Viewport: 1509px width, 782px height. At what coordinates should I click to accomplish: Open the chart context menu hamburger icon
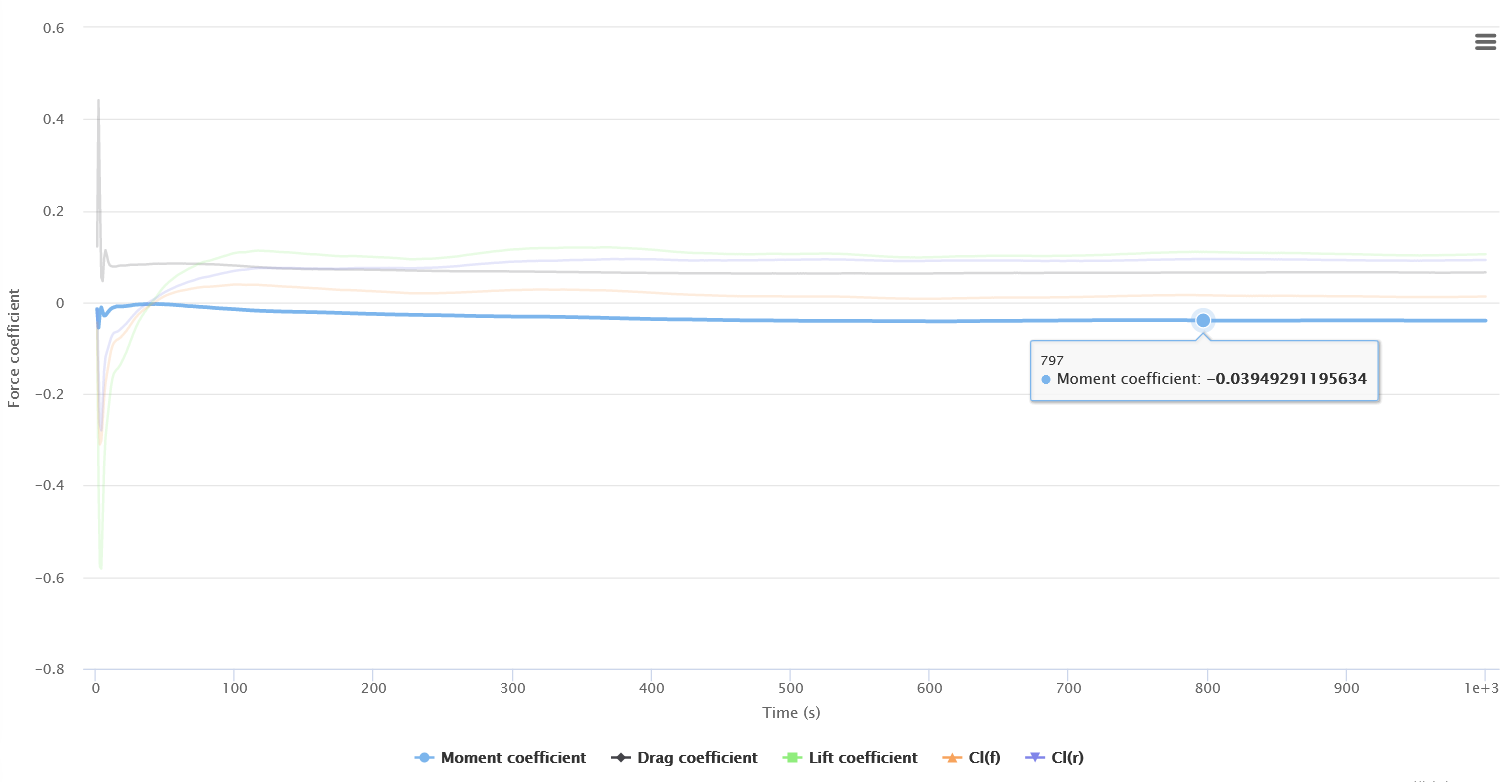[x=1485, y=42]
